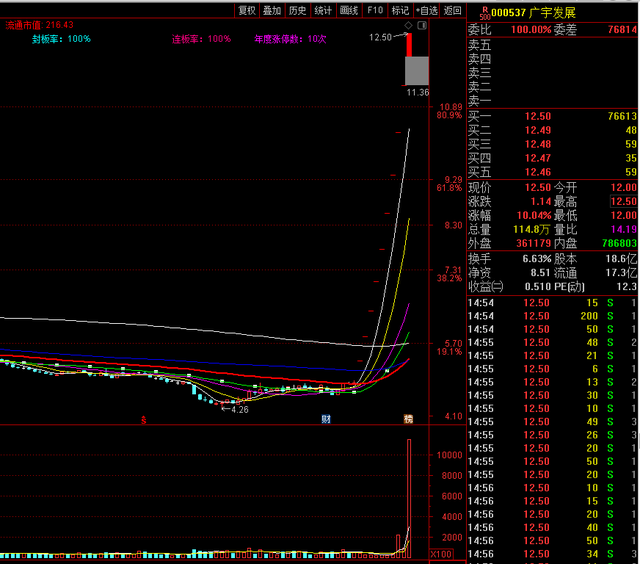Click the 涨幅 10.04% value

(x=534, y=215)
